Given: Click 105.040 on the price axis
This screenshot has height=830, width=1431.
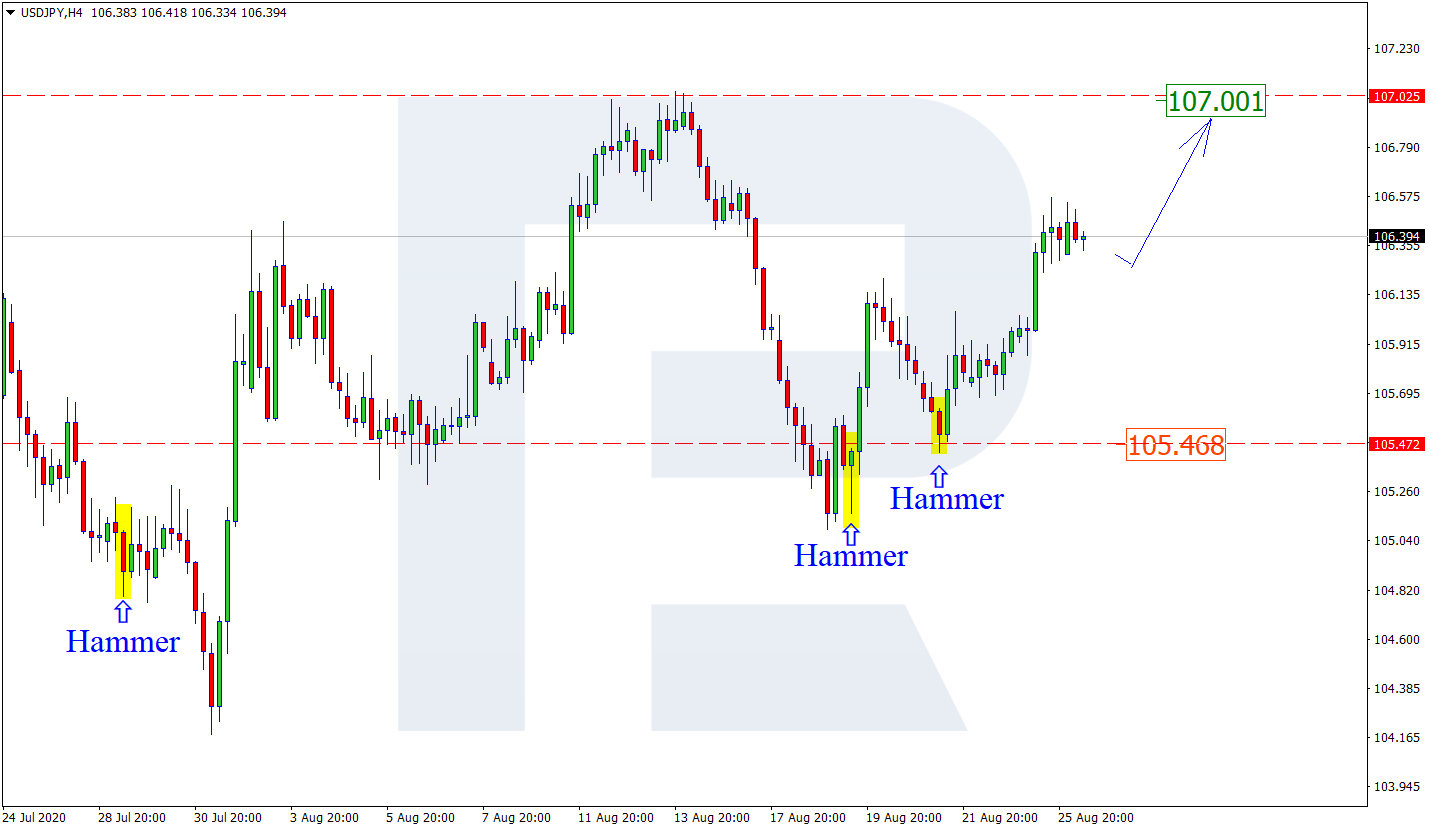Looking at the screenshot, I should [1397, 541].
